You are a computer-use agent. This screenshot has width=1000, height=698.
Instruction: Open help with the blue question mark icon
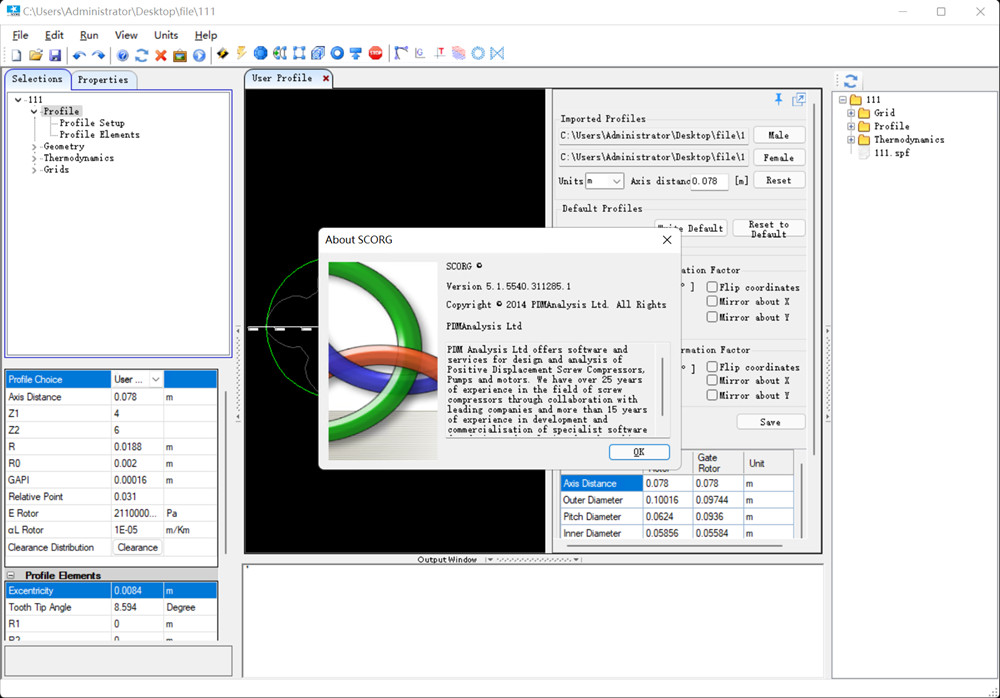(x=122, y=56)
